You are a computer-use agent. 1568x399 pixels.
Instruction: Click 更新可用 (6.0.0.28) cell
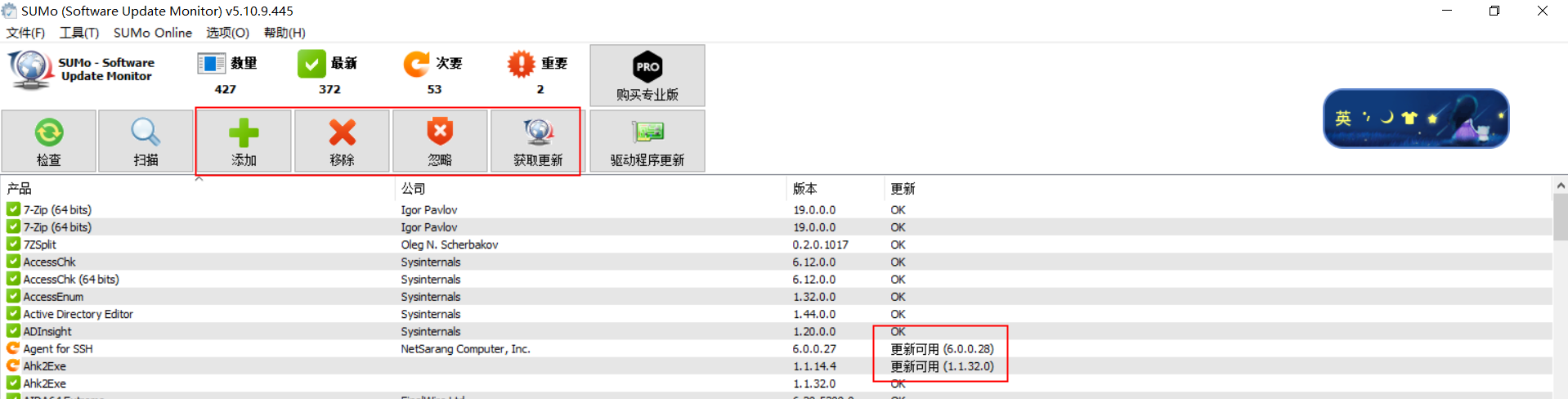pyautogui.click(x=942, y=348)
